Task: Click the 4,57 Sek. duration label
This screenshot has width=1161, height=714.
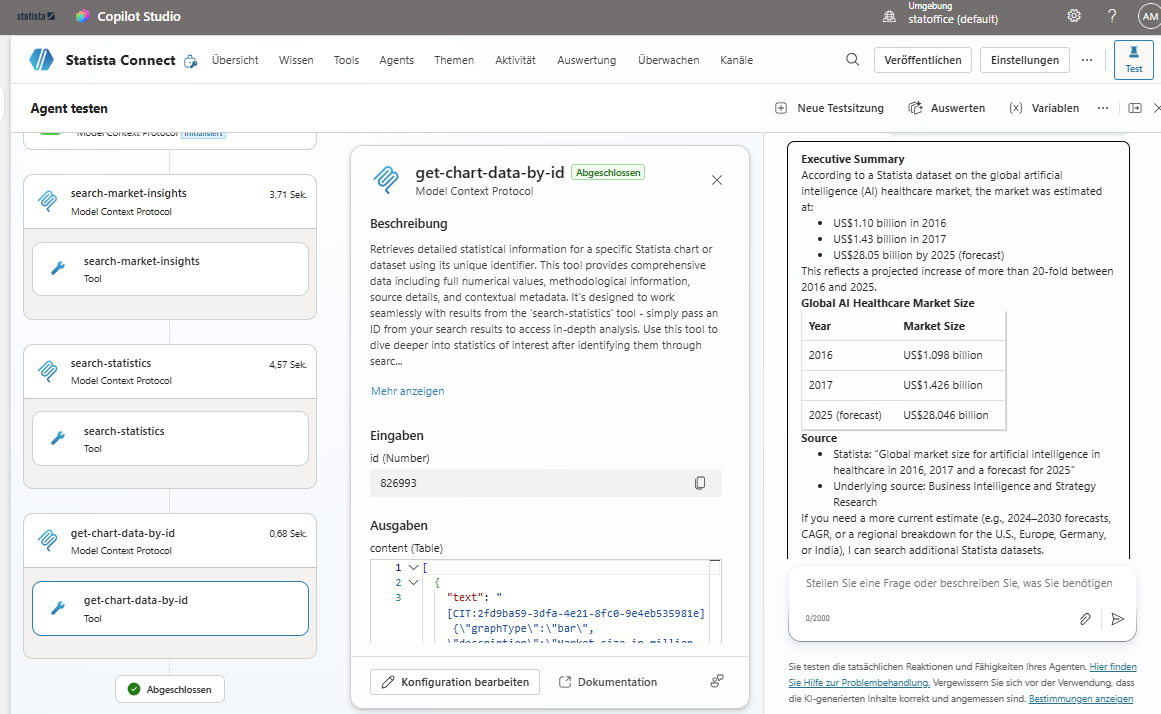Action: [288, 364]
